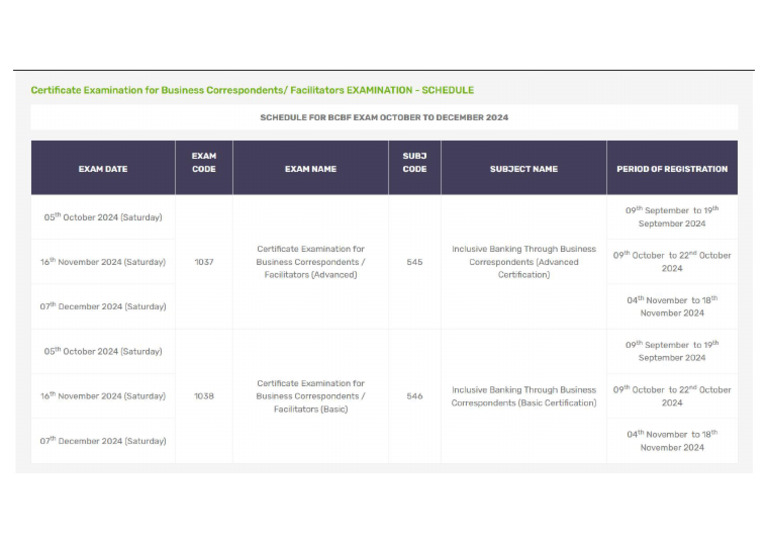Click '09th September to 19th September' in Advanced rows
The image size is (768, 543).
672,217
